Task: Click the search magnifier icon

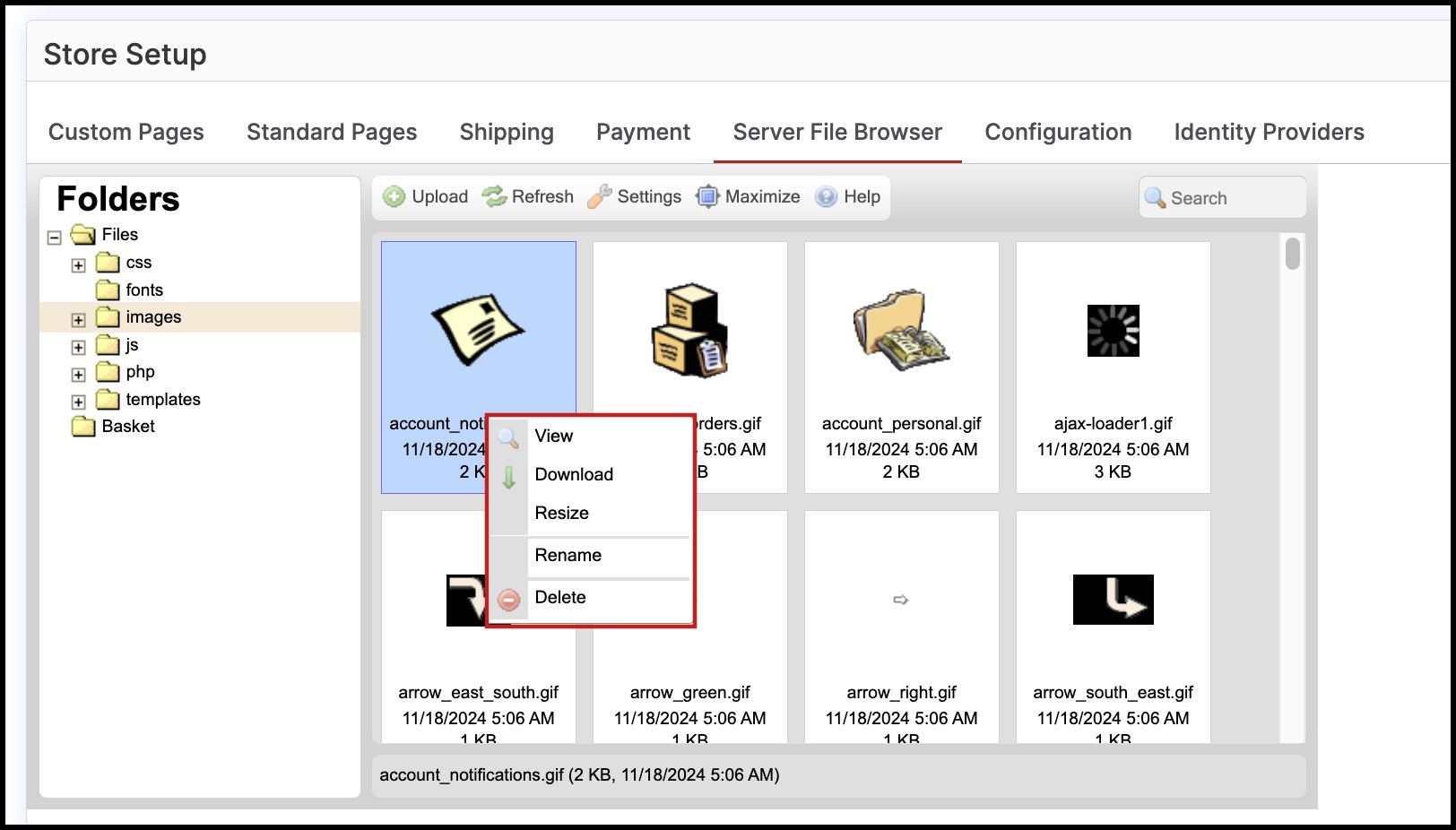Action: pyautogui.click(x=1155, y=197)
